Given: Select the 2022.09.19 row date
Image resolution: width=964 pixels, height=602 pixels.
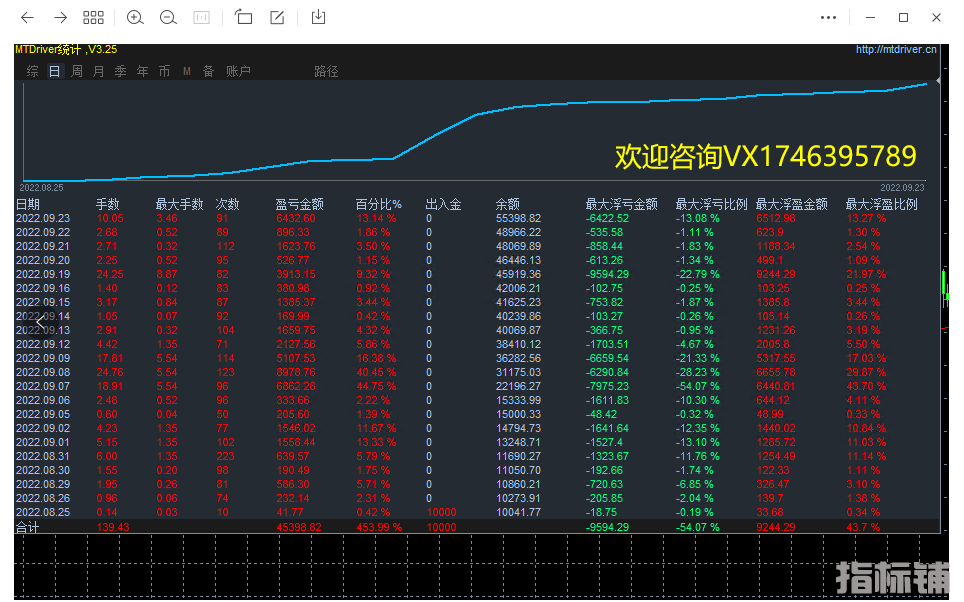Looking at the screenshot, I should tap(42, 274).
